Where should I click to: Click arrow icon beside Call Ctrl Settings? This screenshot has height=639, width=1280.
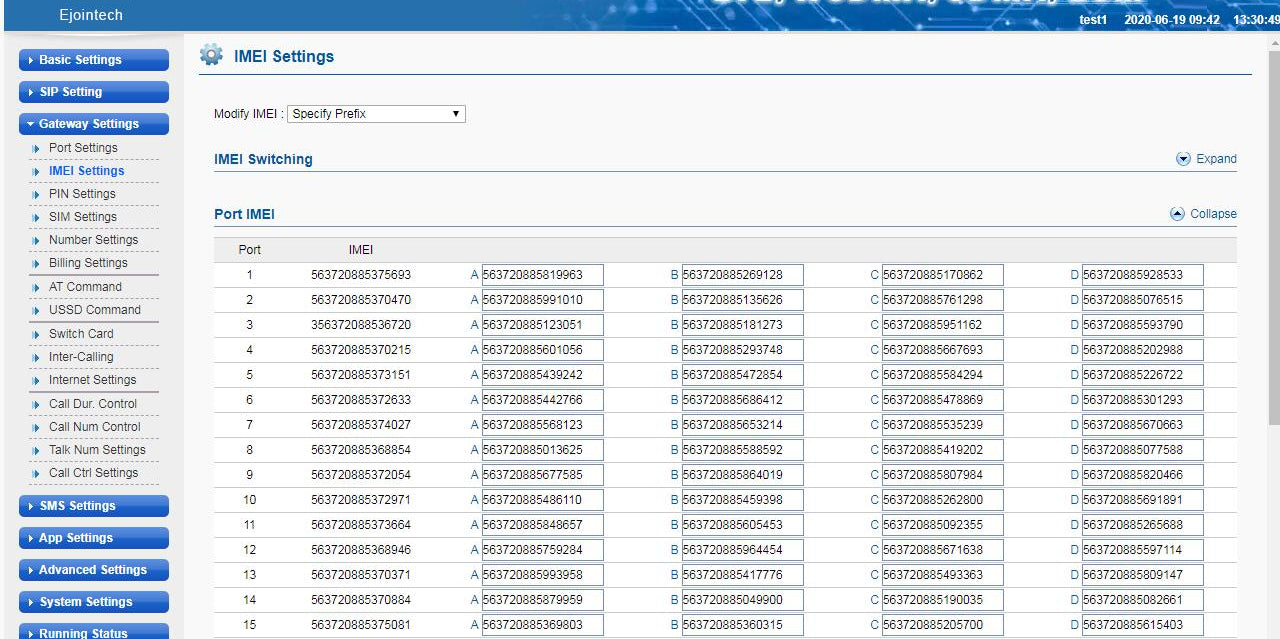37,474
